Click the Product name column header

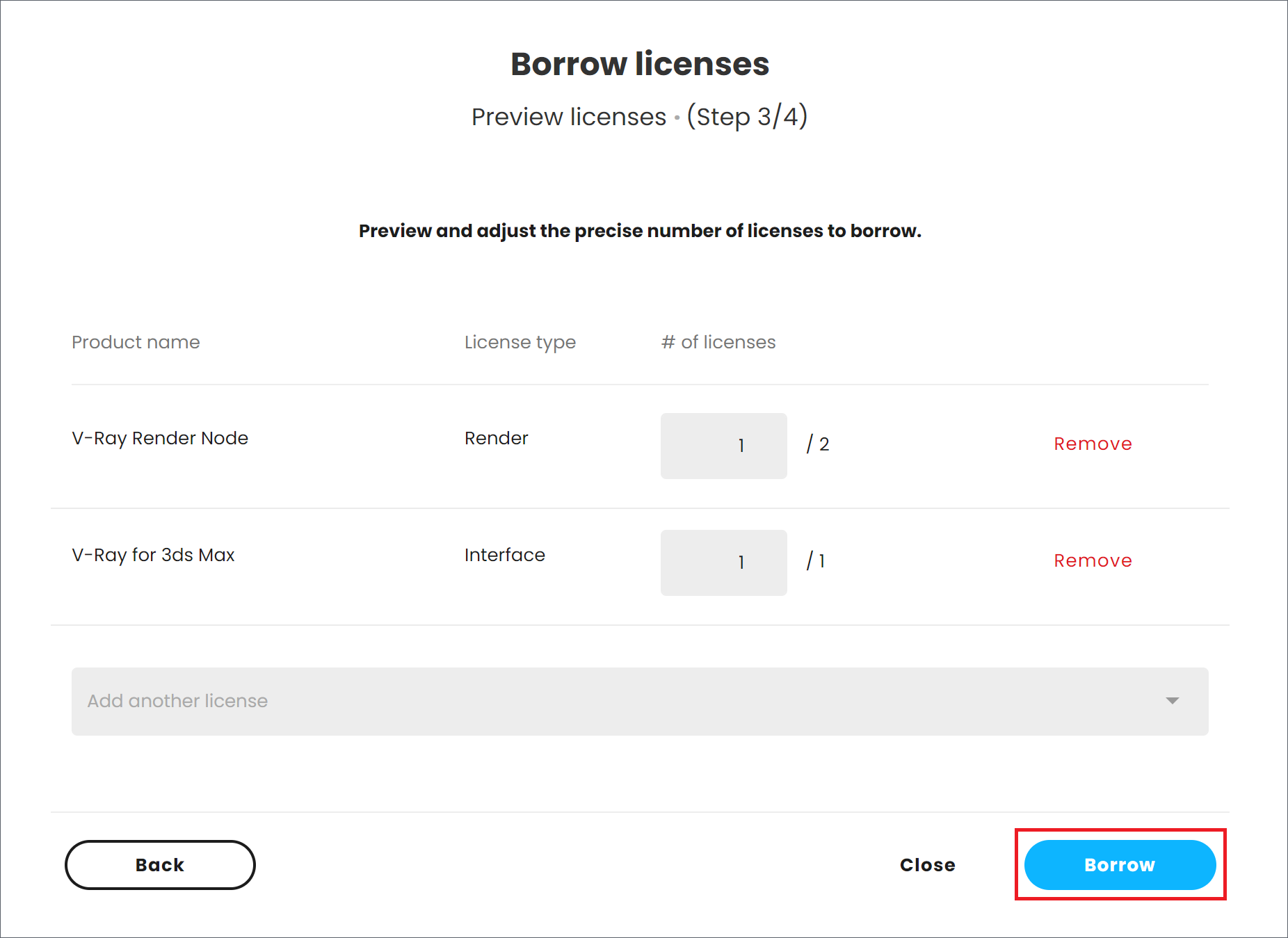pyautogui.click(x=136, y=342)
